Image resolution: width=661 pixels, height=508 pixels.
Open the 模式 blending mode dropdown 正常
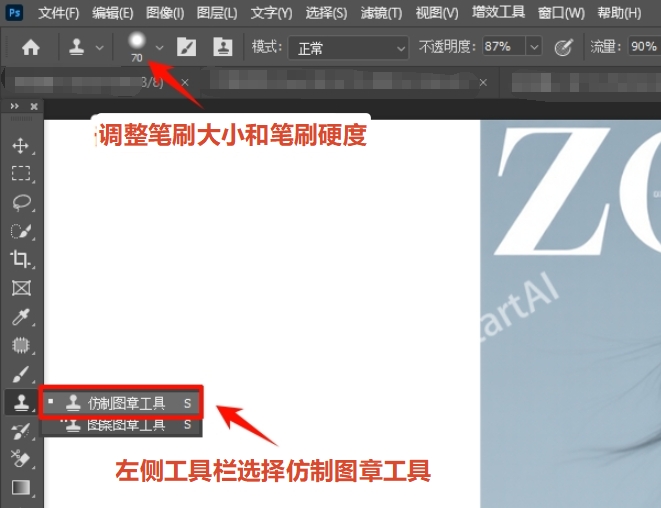coord(348,48)
